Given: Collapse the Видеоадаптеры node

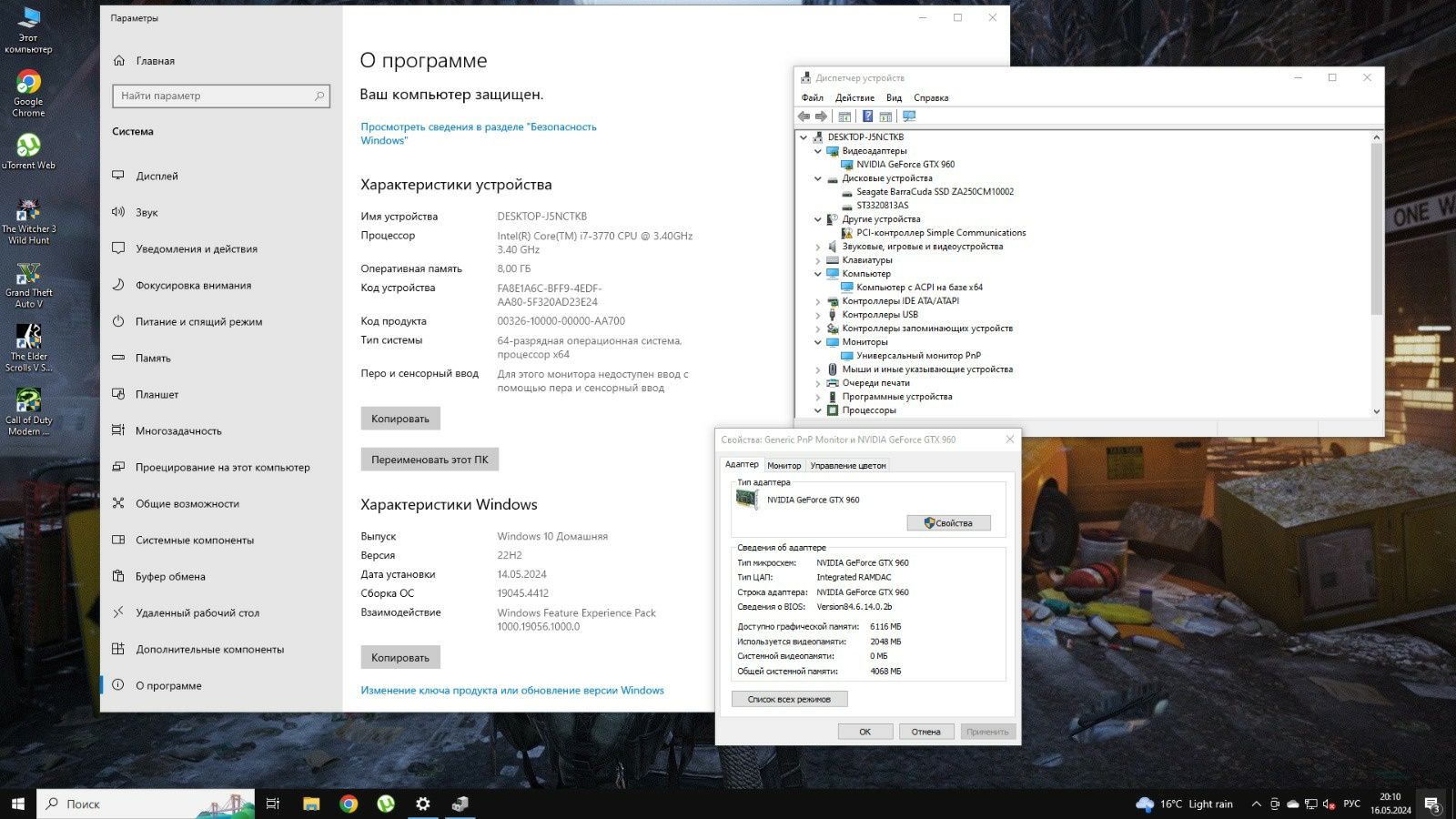Looking at the screenshot, I should tap(817, 151).
